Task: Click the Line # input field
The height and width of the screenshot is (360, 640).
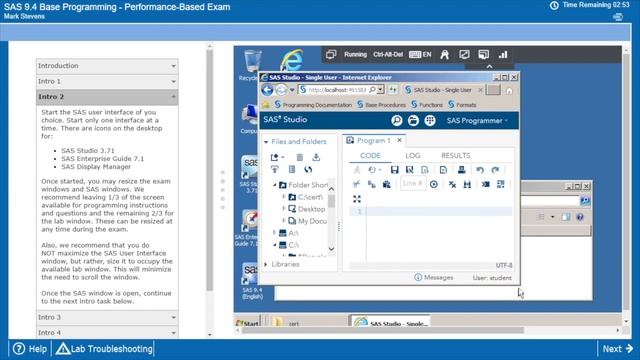Action: 413,184
